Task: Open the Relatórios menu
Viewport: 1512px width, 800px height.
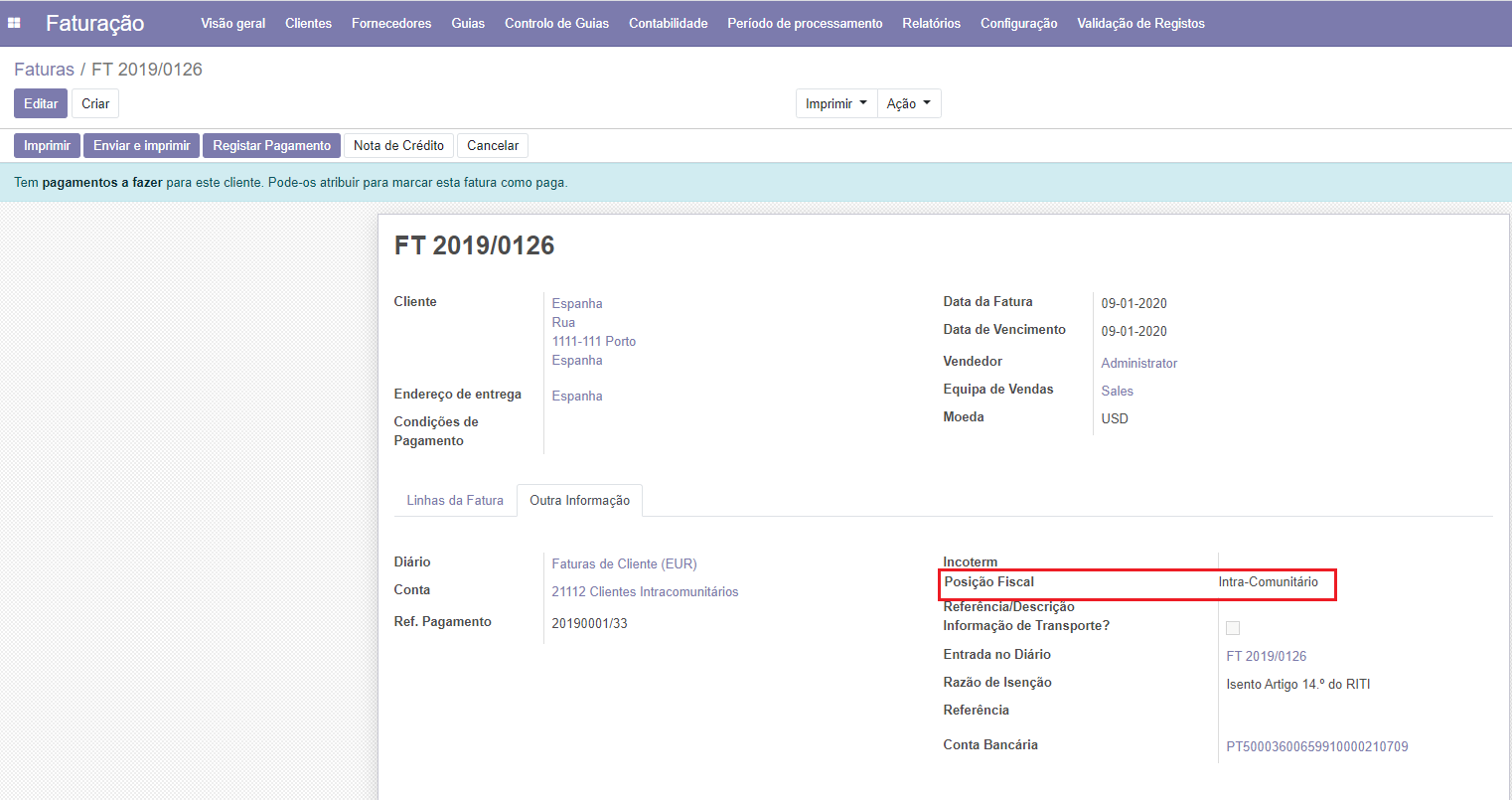Action: pyautogui.click(x=931, y=23)
